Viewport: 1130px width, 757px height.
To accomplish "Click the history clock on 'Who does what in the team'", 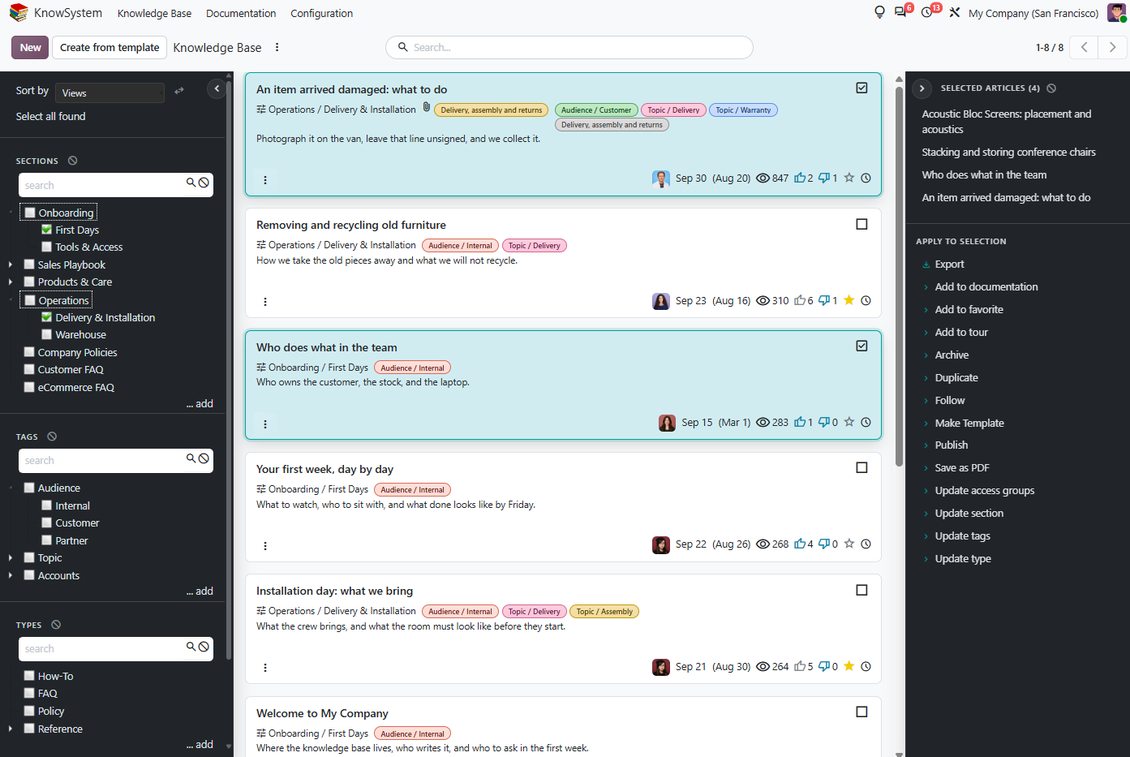I will pos(866,422).
